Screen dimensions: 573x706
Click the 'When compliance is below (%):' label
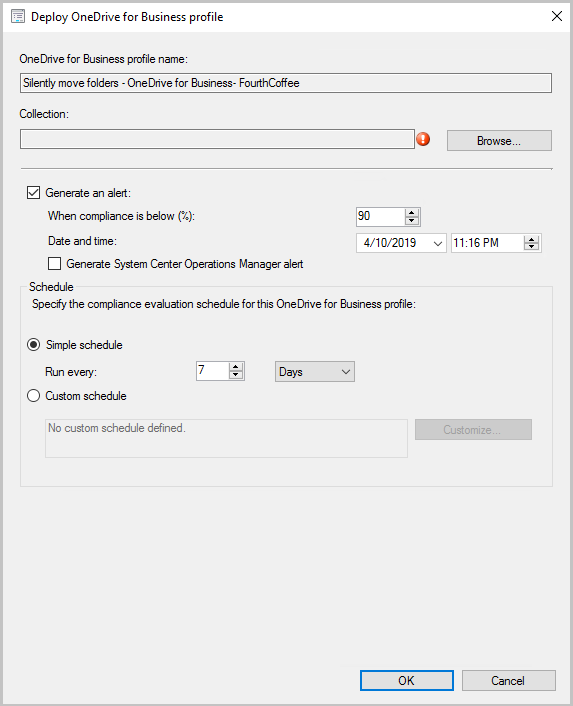[122, 216]
